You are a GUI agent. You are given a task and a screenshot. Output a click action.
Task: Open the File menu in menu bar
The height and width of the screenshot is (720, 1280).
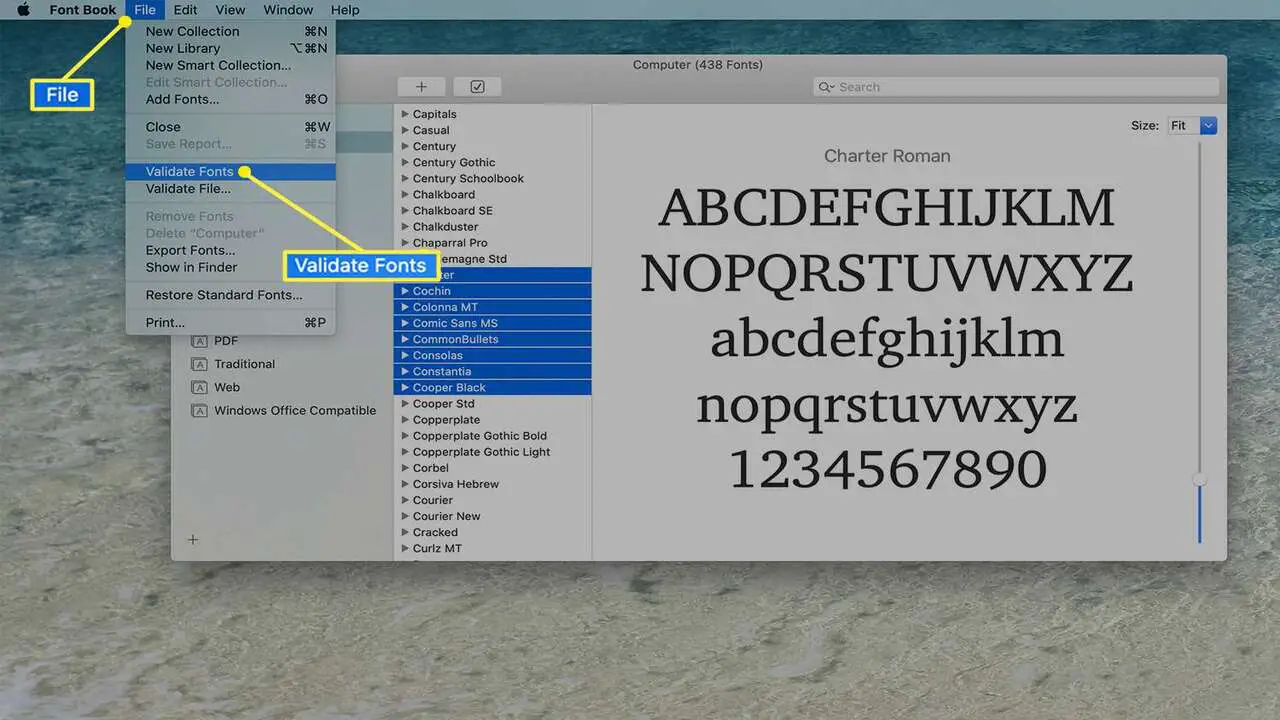coord(145,10)
